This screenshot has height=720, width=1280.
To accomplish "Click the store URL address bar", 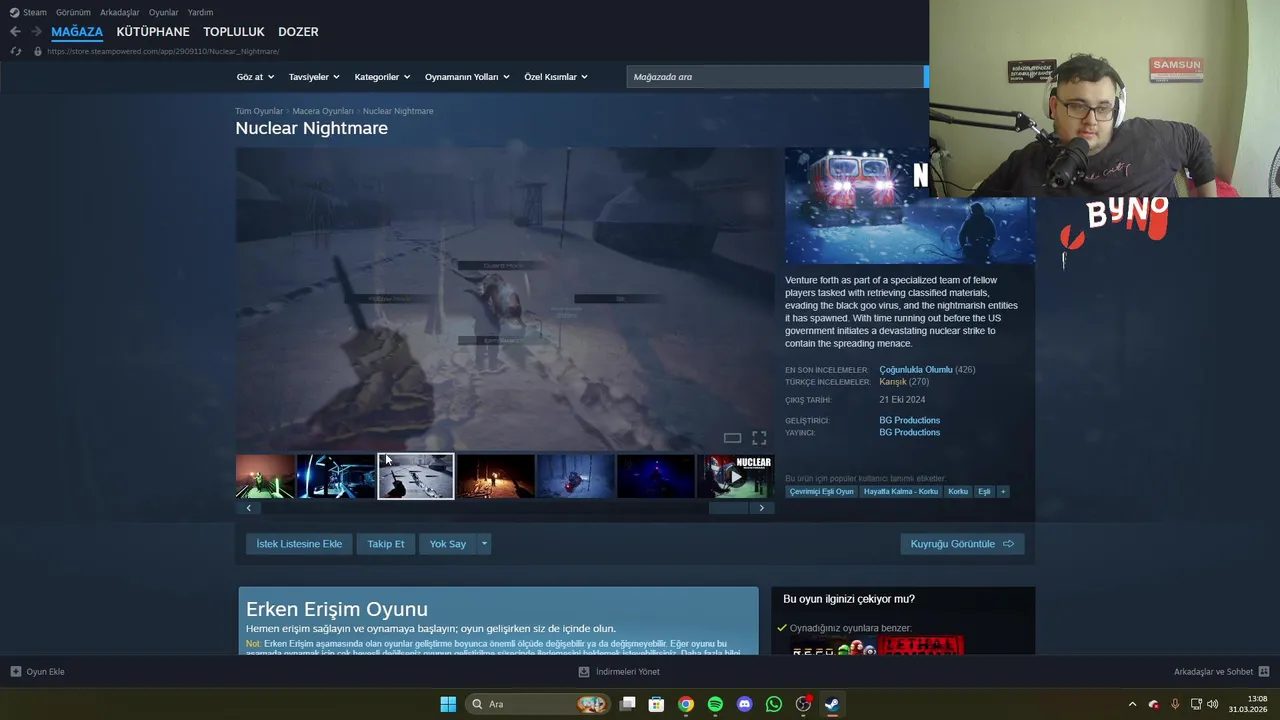I will [x=163, y=51].
